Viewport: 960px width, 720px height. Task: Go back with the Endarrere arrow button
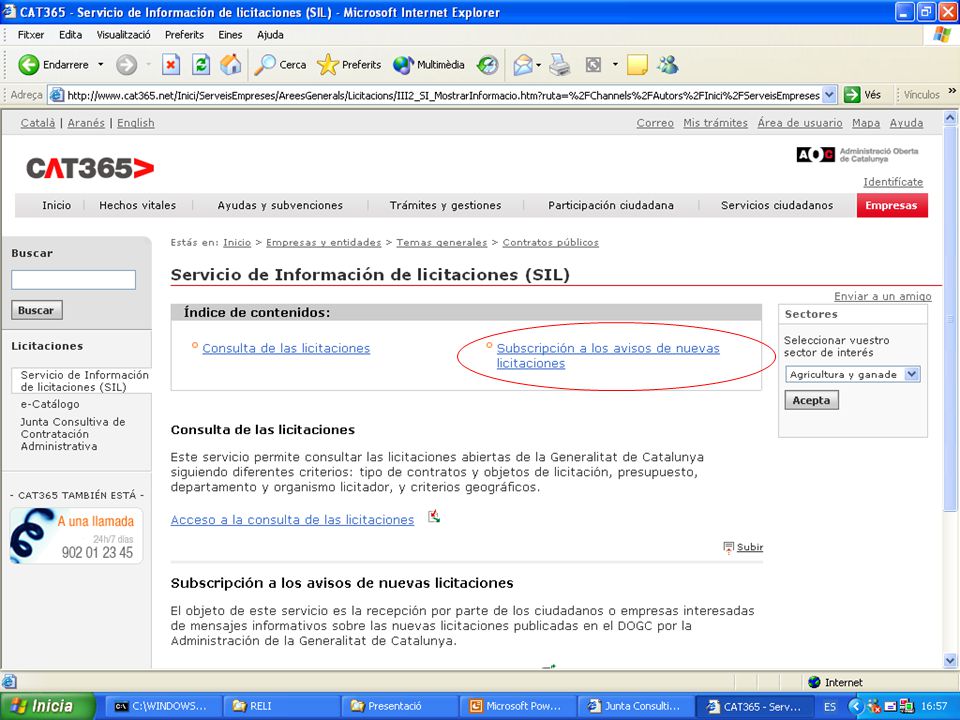53,64
